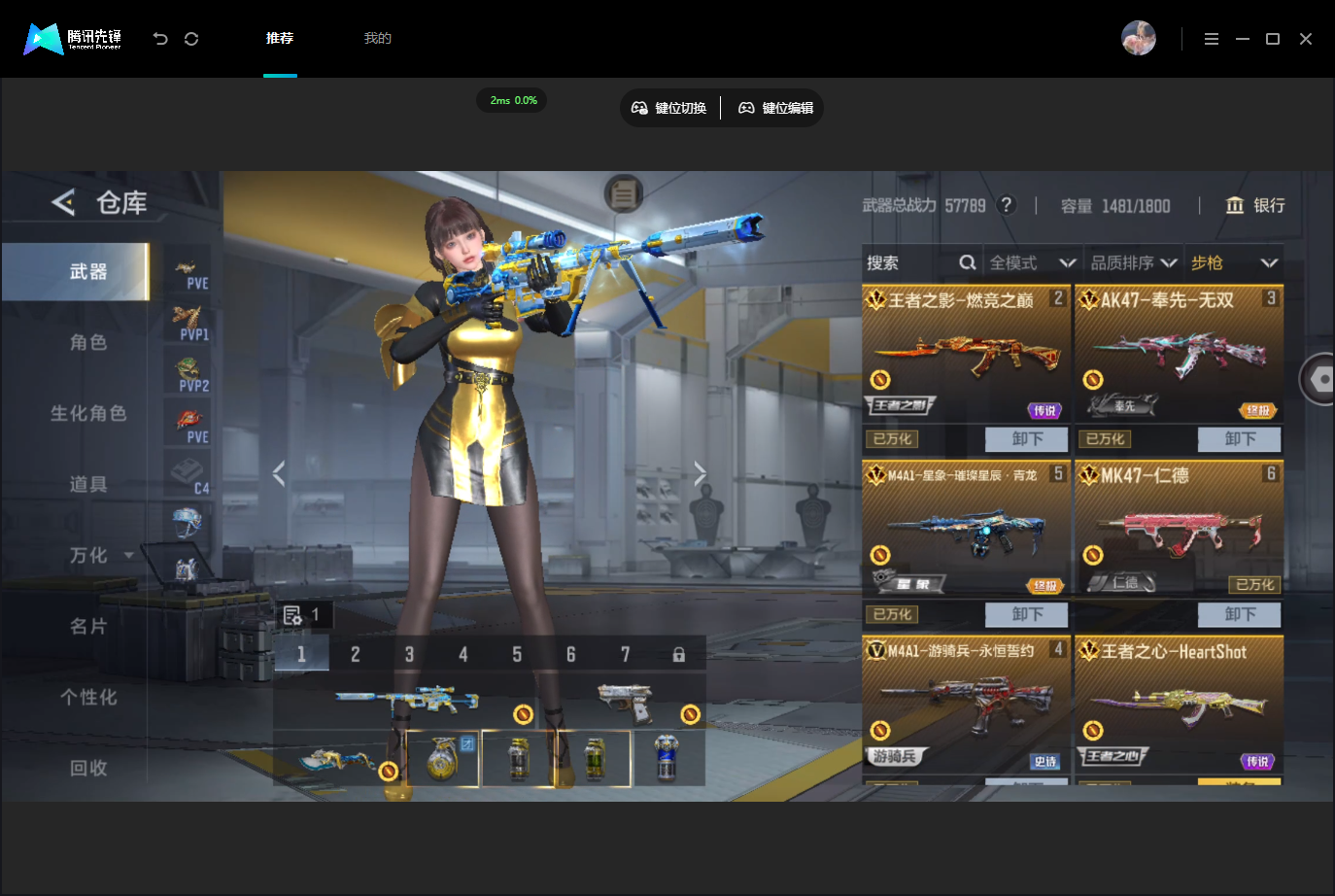The height and width of the screenshot is (896, 1335).
Task: Open the user avatar profile
Action: pos(1139,38)
